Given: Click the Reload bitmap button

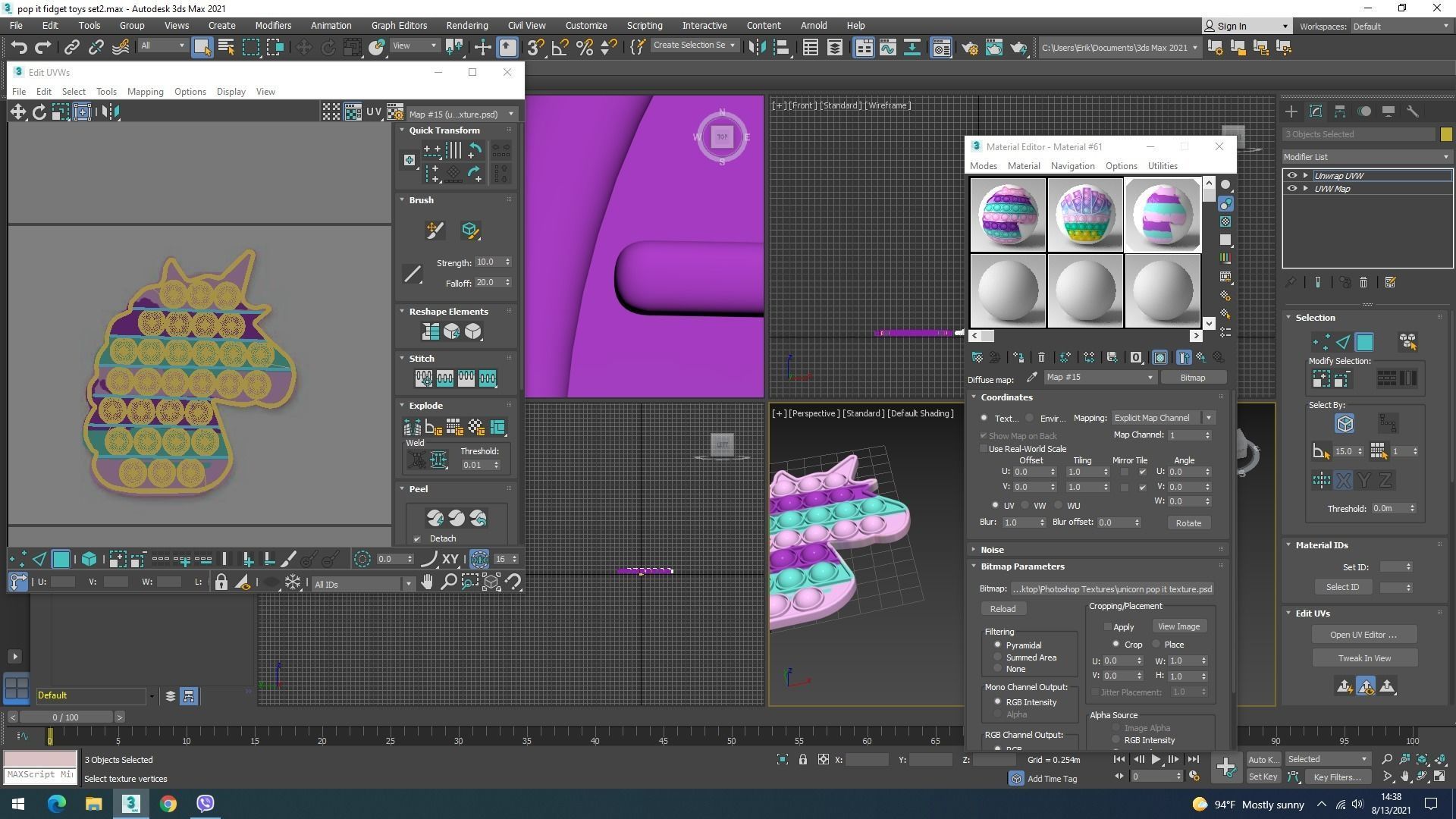Looking at the screenshot, I should coord(1003,609).
